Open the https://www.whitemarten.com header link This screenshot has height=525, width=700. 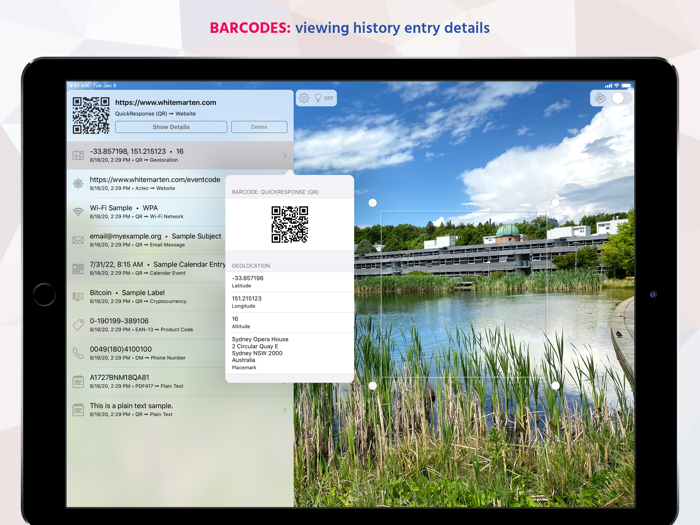166,102
